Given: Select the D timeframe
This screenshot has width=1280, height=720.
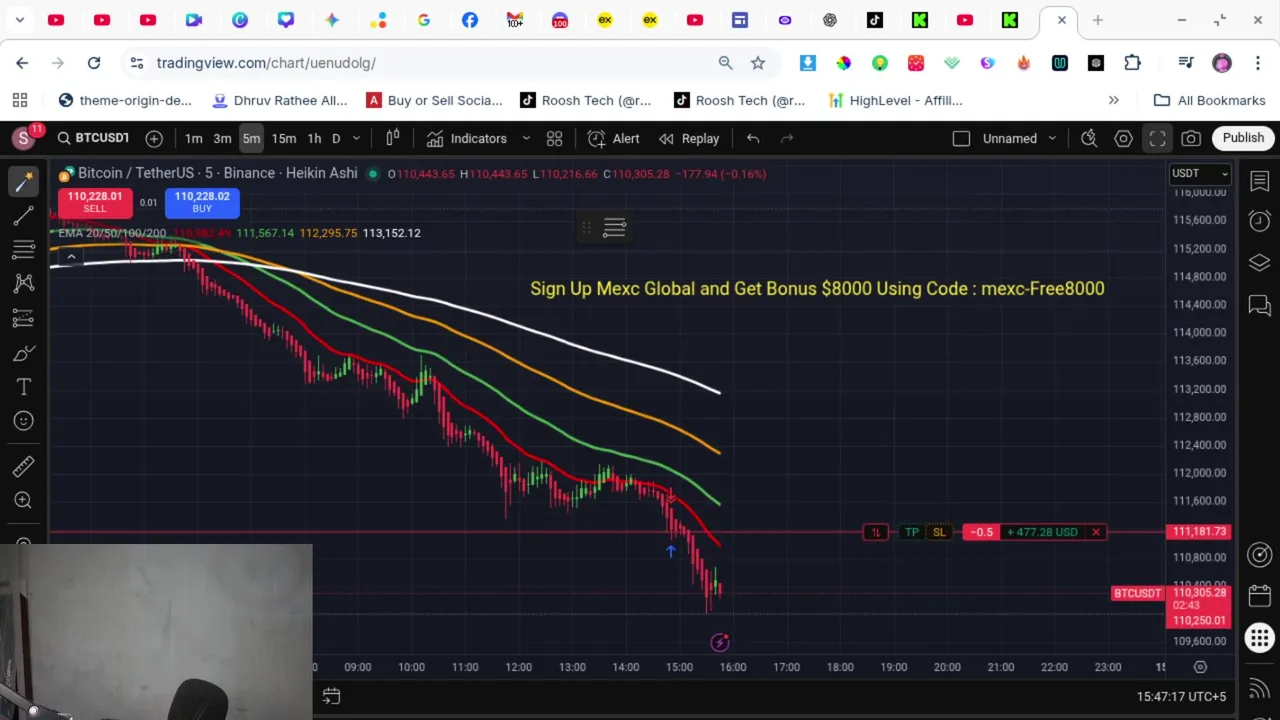Looking at the screenshot, I should [x=336, y=138].
